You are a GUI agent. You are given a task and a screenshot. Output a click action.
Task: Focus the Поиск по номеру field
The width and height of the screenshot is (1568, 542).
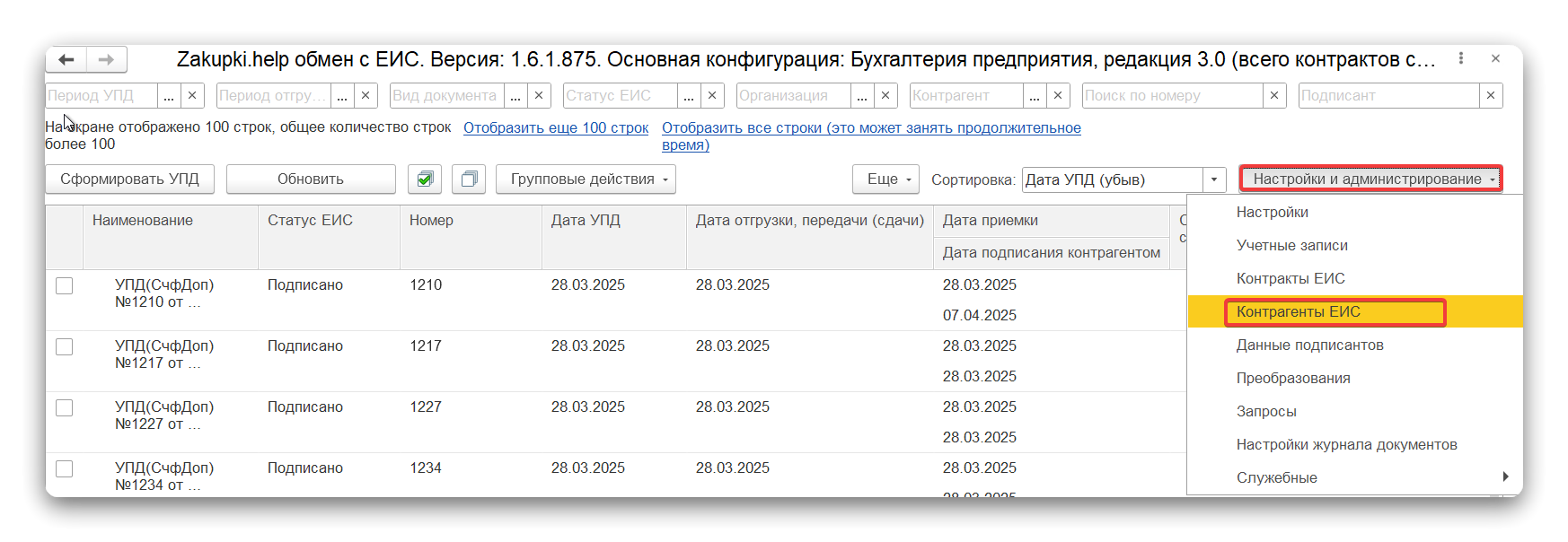(x=1172, y=95)
